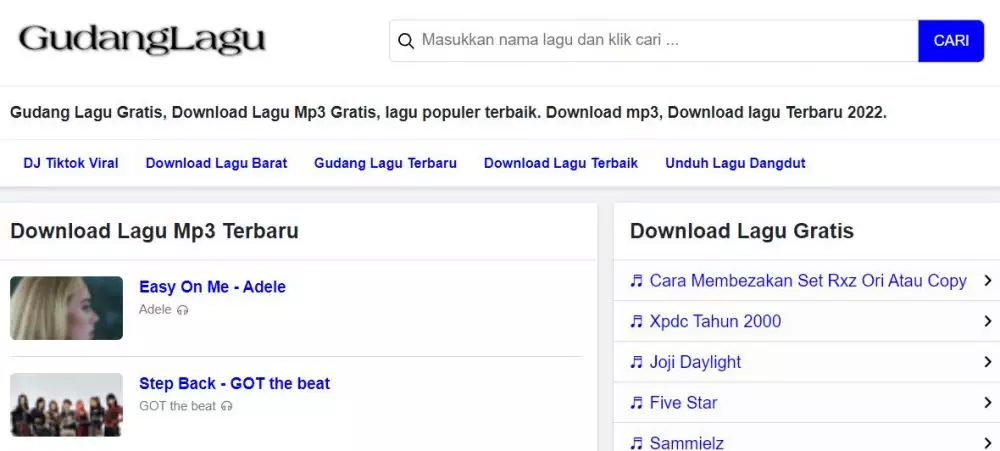Open Xpdc Tahun 2000 link
This screenshot has width=1000, height=451.
click(x=715, y=321)
